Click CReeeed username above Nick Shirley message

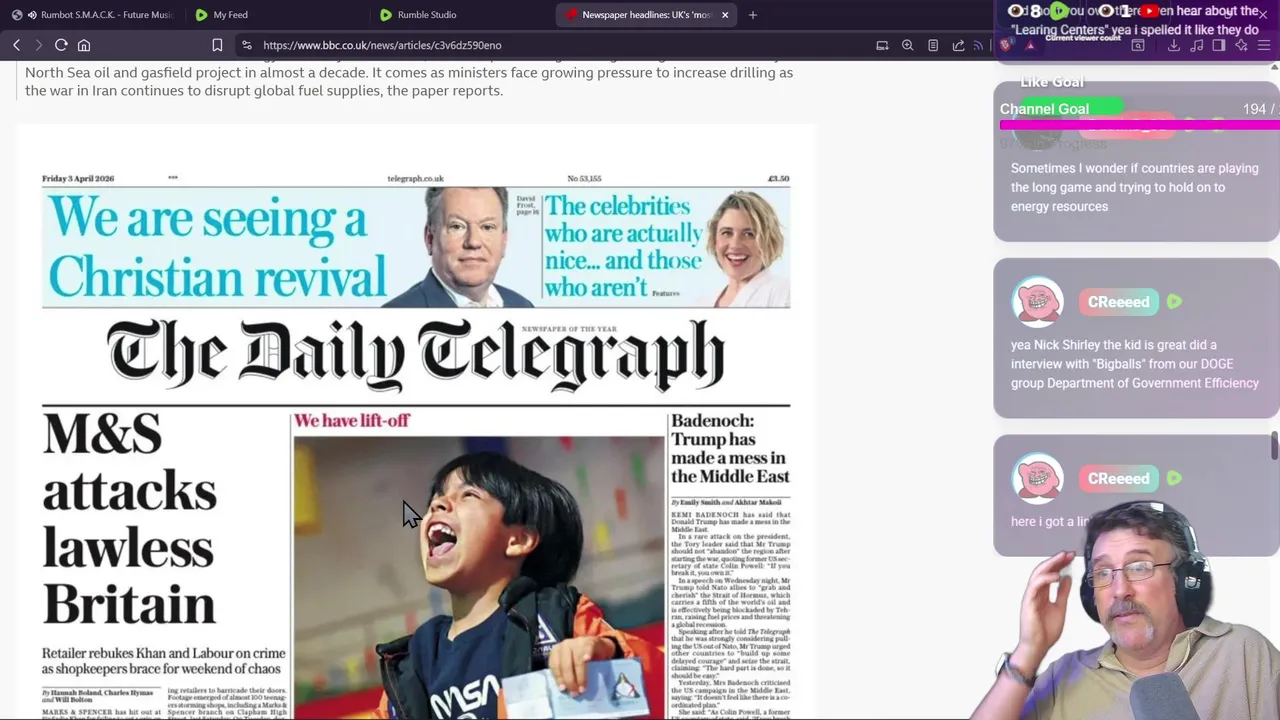click(1118, 302)
